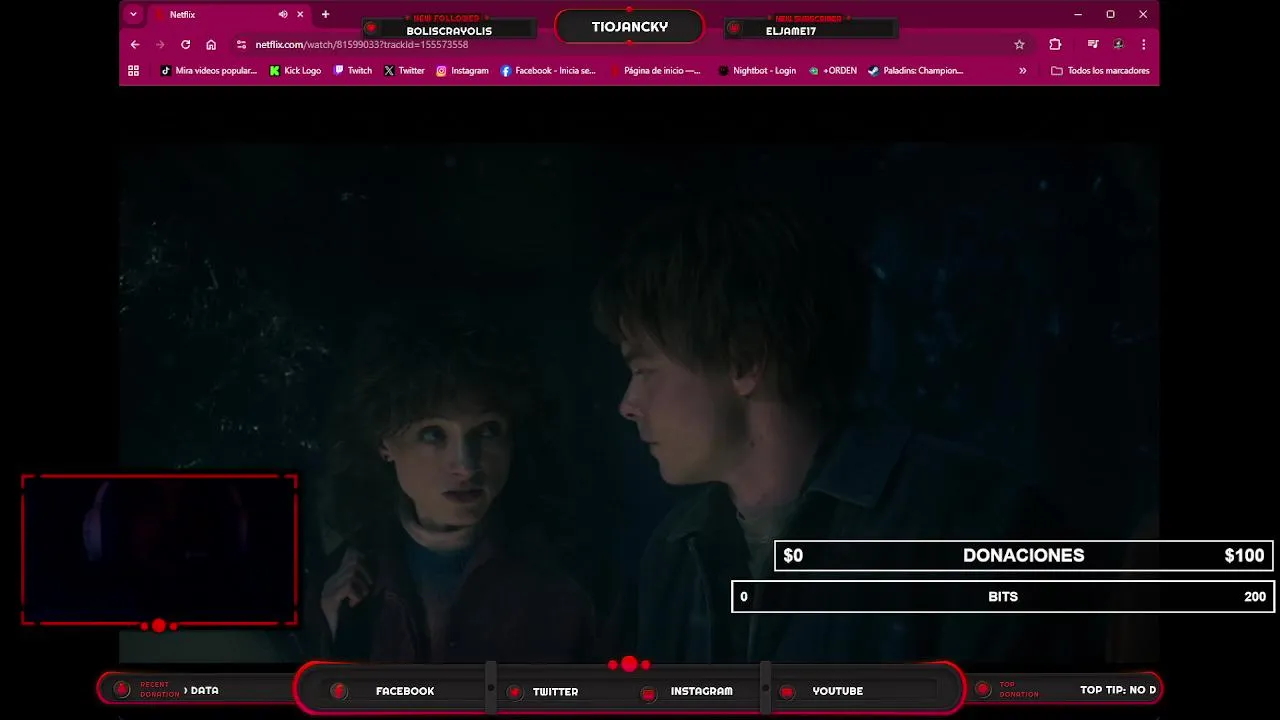The image size is (1280, 720).
Task: Click the FACEBOOK label in overlay
Action: [x=405, y=691]
